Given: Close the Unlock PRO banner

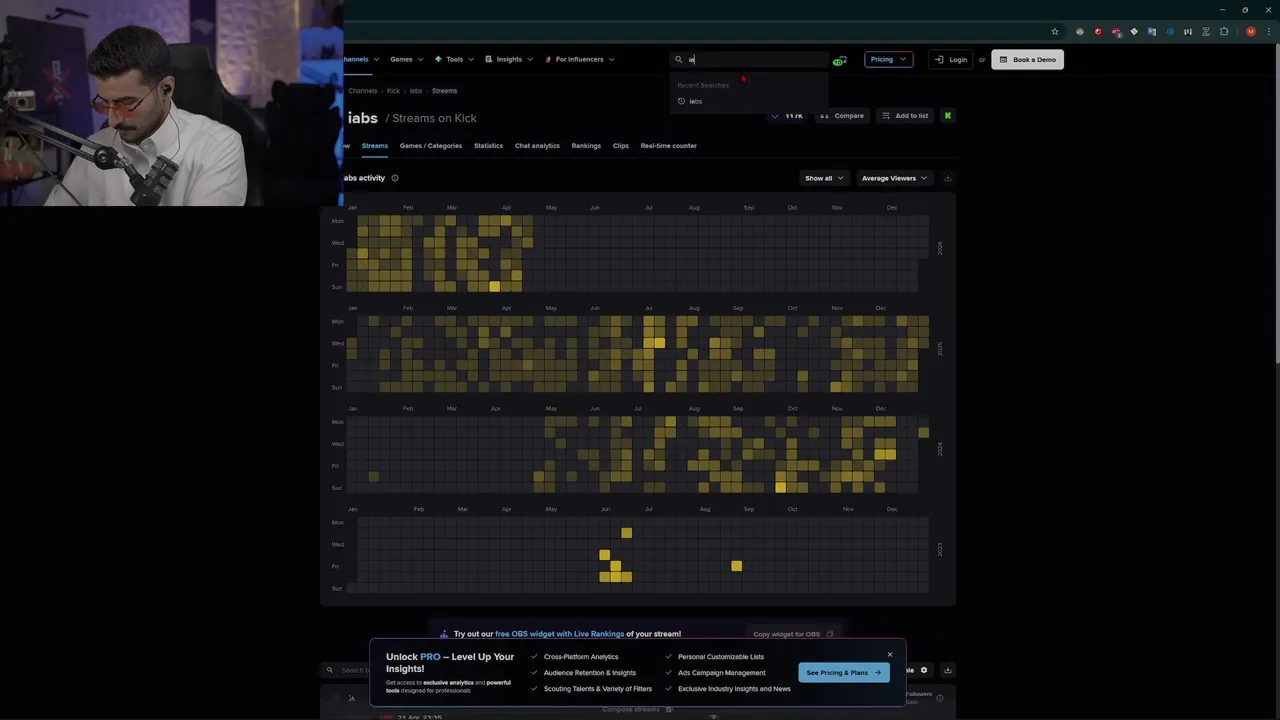Looking at the screenshot, I should pyautogui.click(x=890, y=655).
